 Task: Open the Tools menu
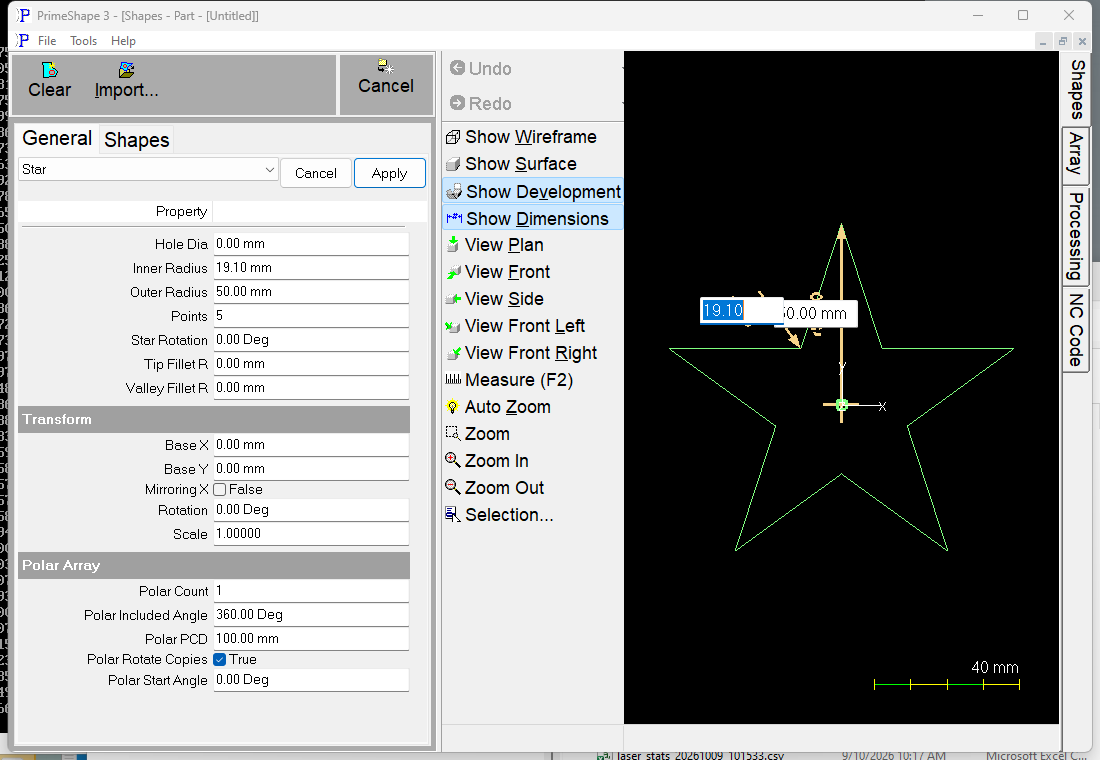83,41
